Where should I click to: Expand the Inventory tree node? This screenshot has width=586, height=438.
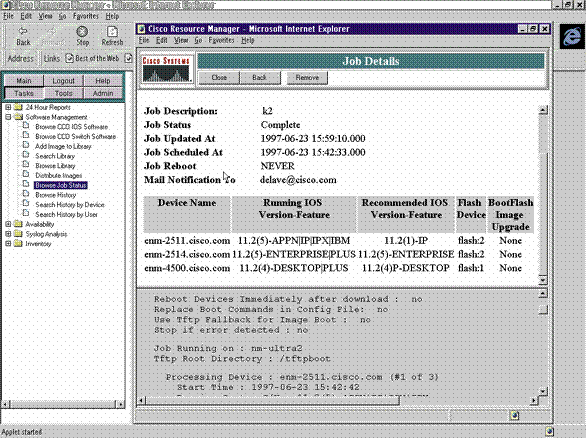(8, 243)
